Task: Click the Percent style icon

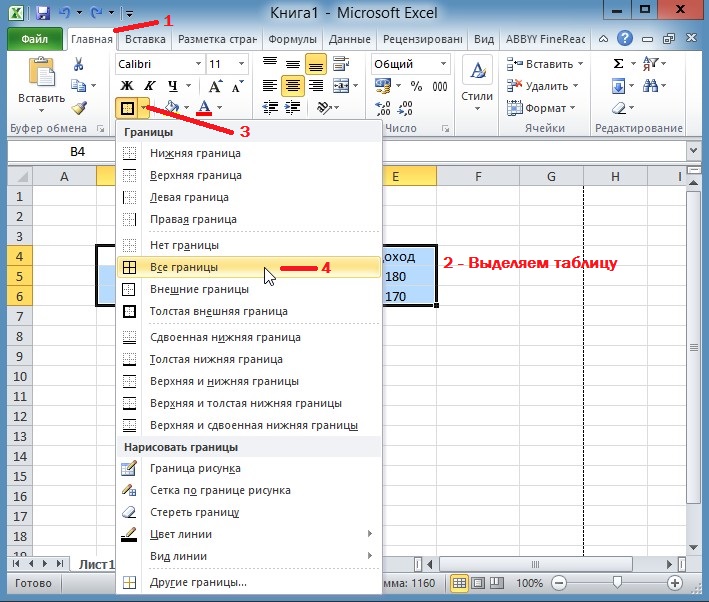Action: [x=416, y=86]
